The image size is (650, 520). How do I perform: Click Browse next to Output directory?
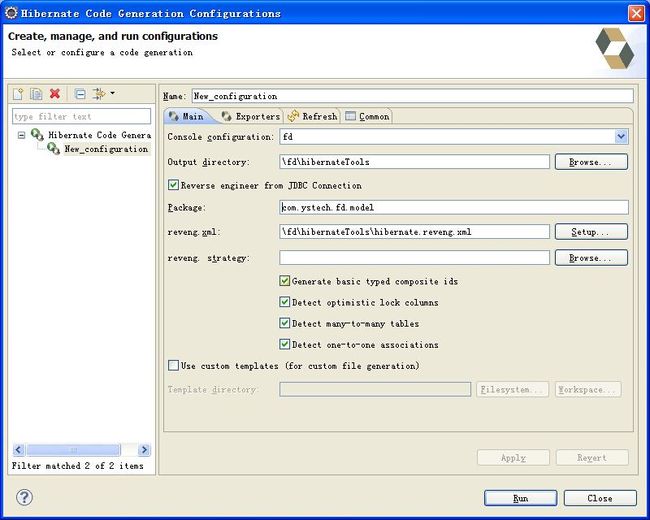pos(591,162)
